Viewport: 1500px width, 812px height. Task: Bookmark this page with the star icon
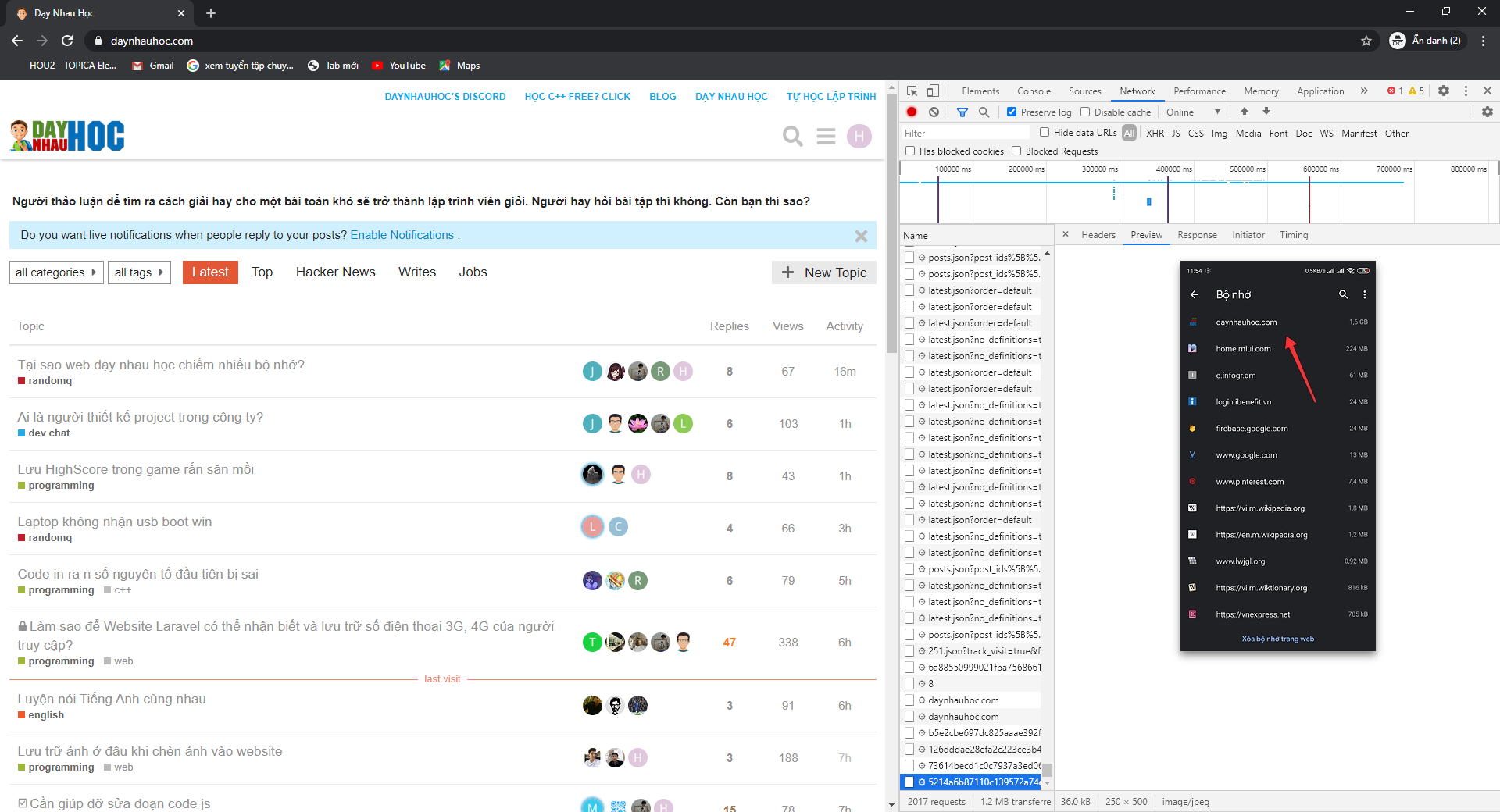(1366, 41)
